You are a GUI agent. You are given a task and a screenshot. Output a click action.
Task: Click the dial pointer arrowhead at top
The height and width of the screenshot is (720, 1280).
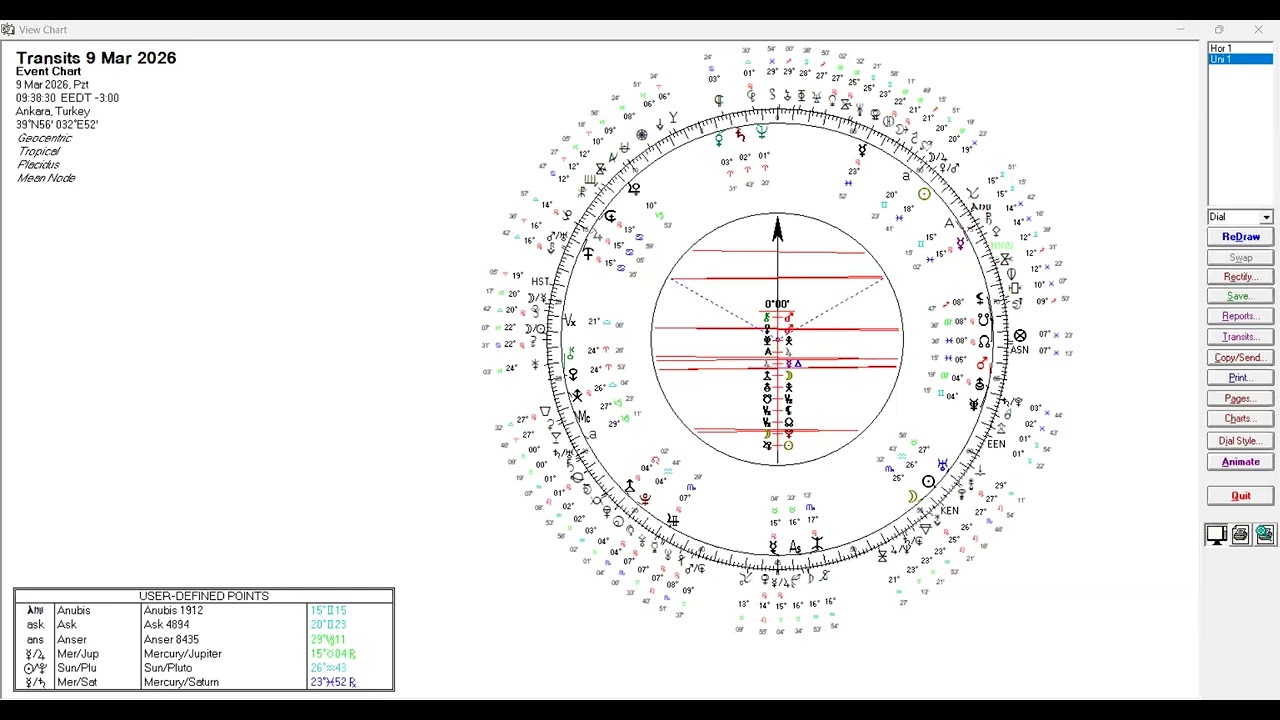click(x=777, y=230)
